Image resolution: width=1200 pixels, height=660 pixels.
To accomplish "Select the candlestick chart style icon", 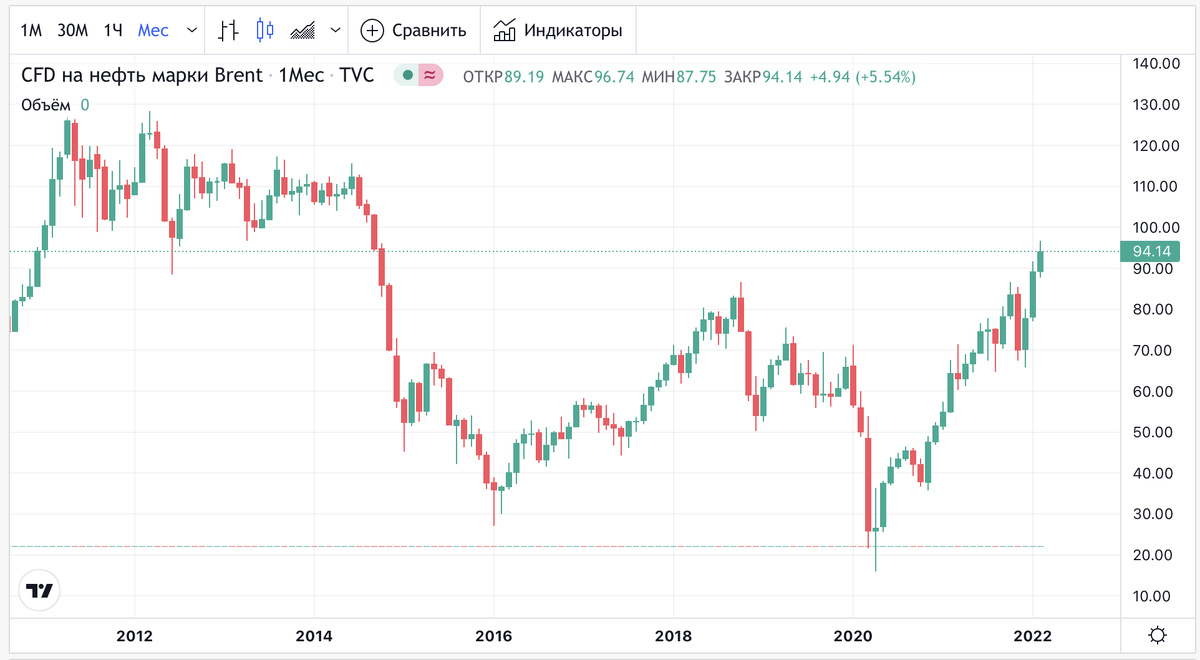I will pyautogui.click(x=265, y=30).
